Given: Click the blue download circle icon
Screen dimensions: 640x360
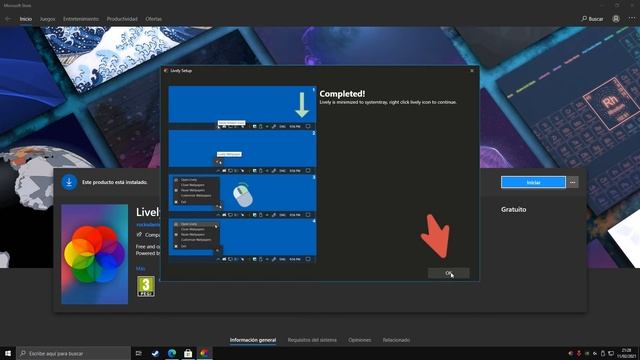Looking at the screenshot, I should 69,182.
